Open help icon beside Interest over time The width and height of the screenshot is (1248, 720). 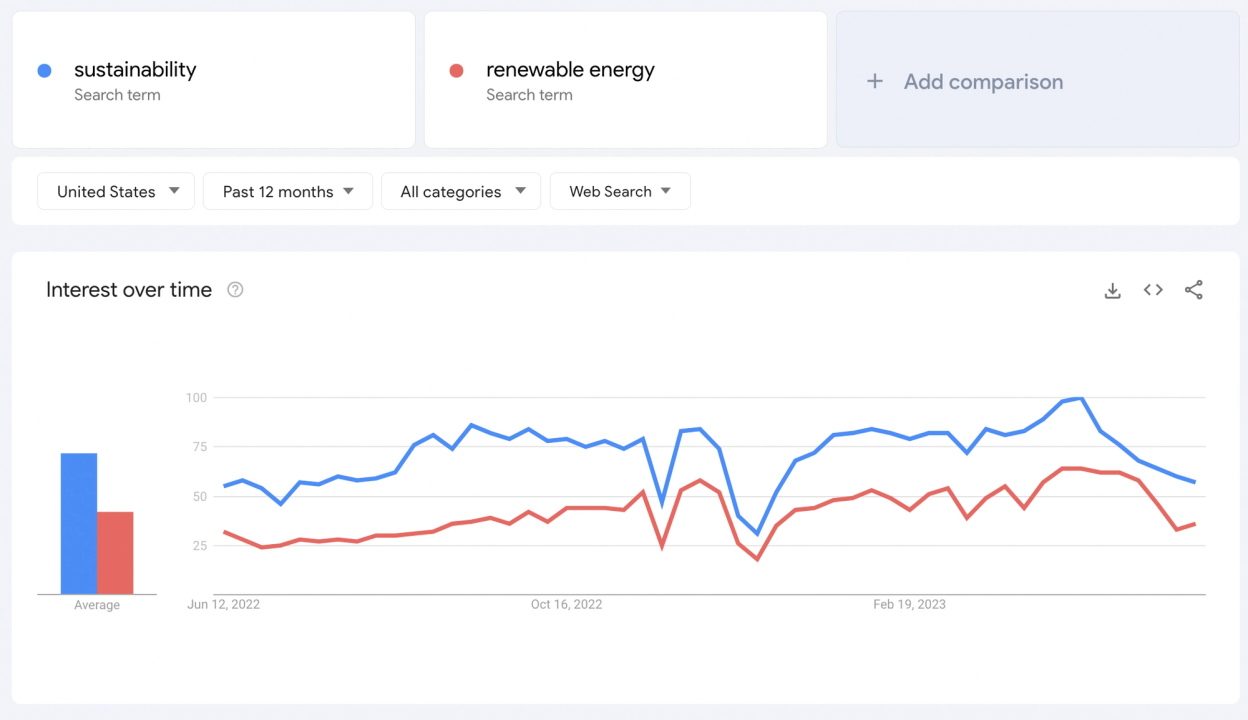[235, 290]
